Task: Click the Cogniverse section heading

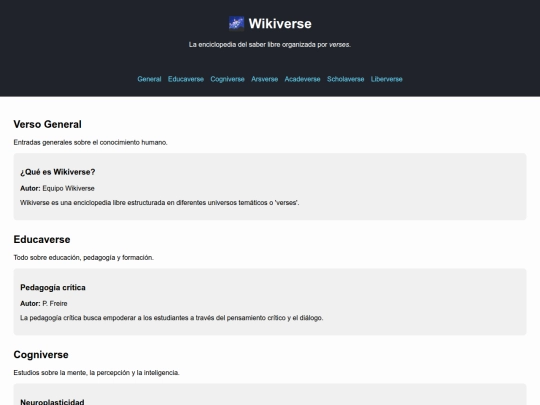Action: tap(41, 355)
